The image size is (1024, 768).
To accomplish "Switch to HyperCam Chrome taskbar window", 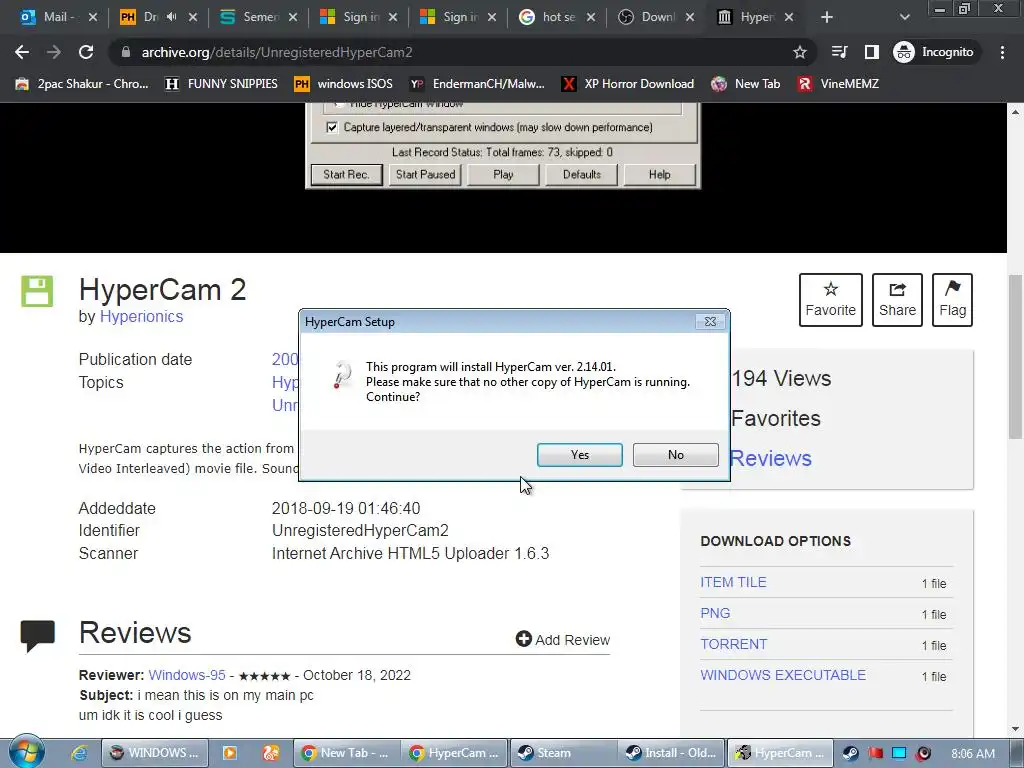I will (x=456, y=753).
